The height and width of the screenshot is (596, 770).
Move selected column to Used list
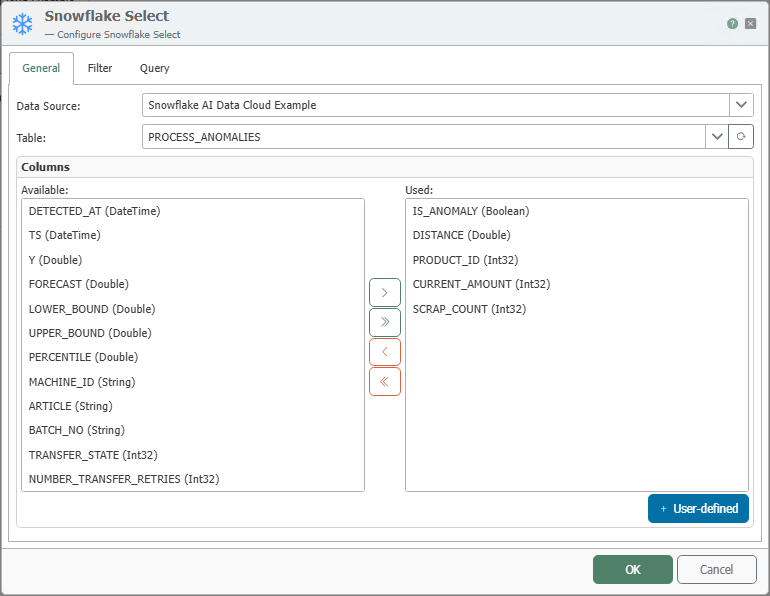(385, 293)
